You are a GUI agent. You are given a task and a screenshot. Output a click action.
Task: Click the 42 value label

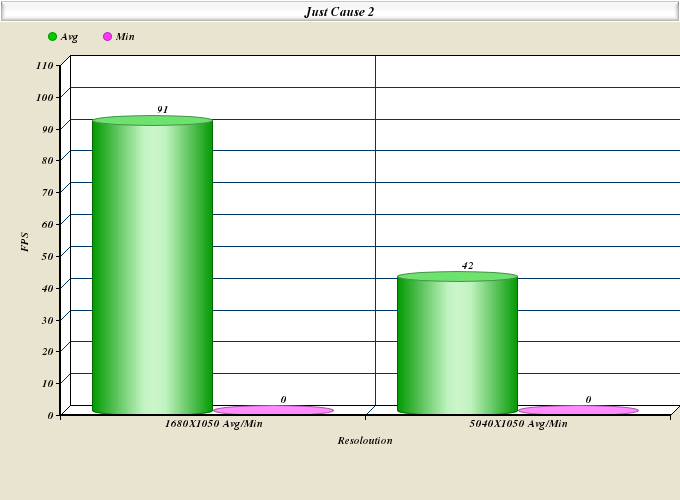coord(468,265)
